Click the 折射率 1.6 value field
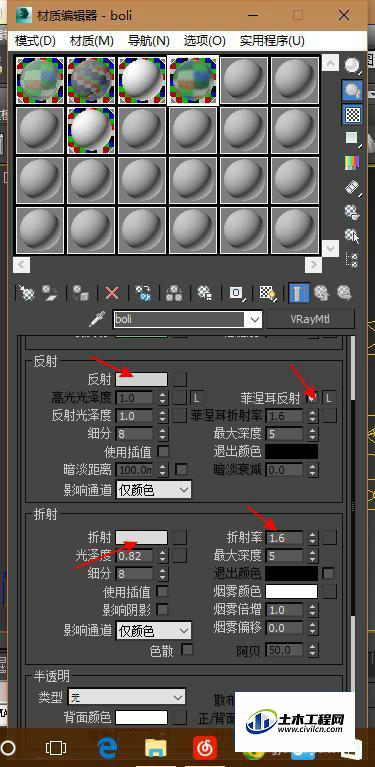This screenshot has width=375, height=767. pyautogui.click(x=285, y=538)
